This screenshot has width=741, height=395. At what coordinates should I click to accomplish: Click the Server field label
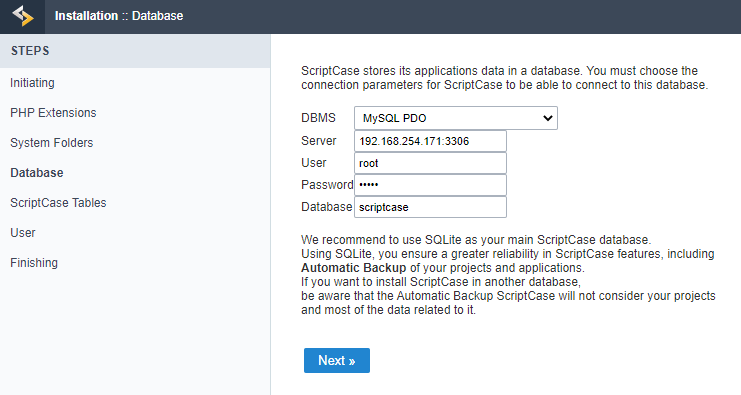tap(319, 141)
